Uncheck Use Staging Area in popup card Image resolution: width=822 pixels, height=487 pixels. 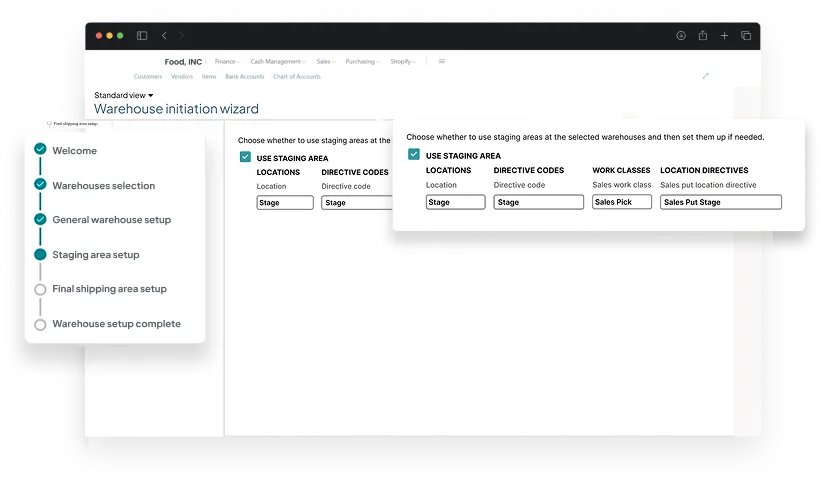[x=414, y=155]
